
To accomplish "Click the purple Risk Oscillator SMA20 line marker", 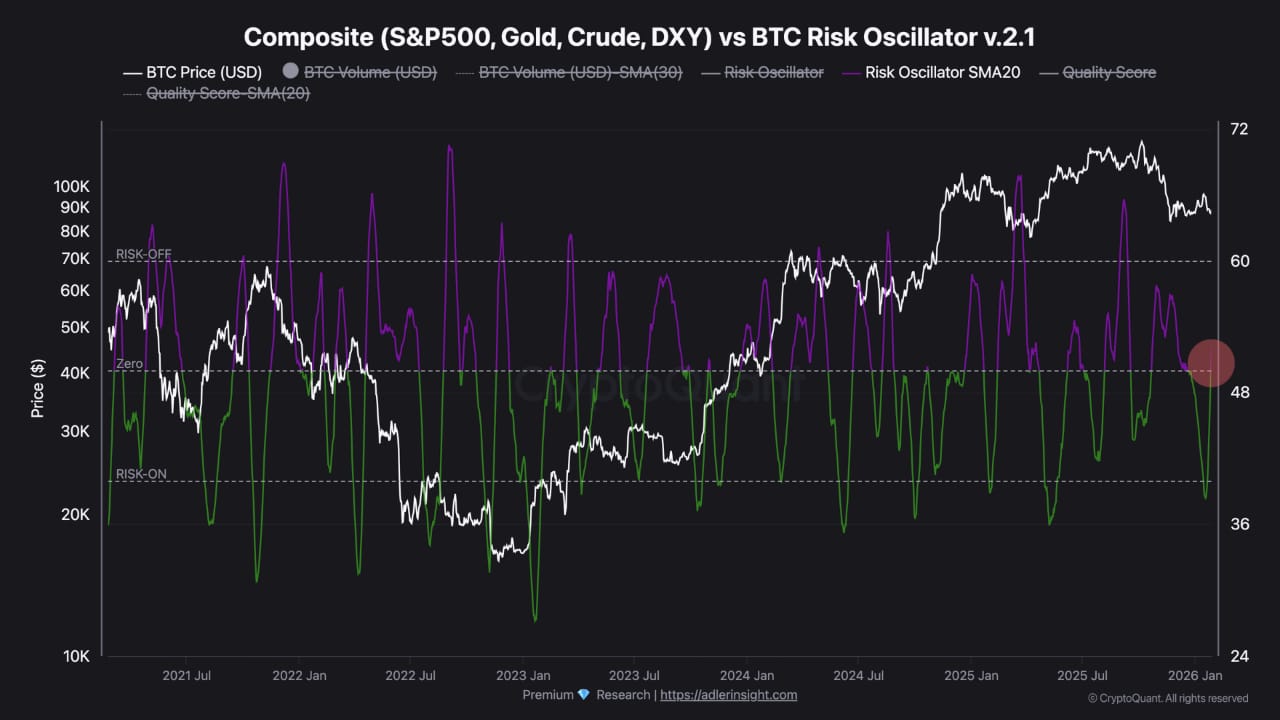I will tap(851, 73).
